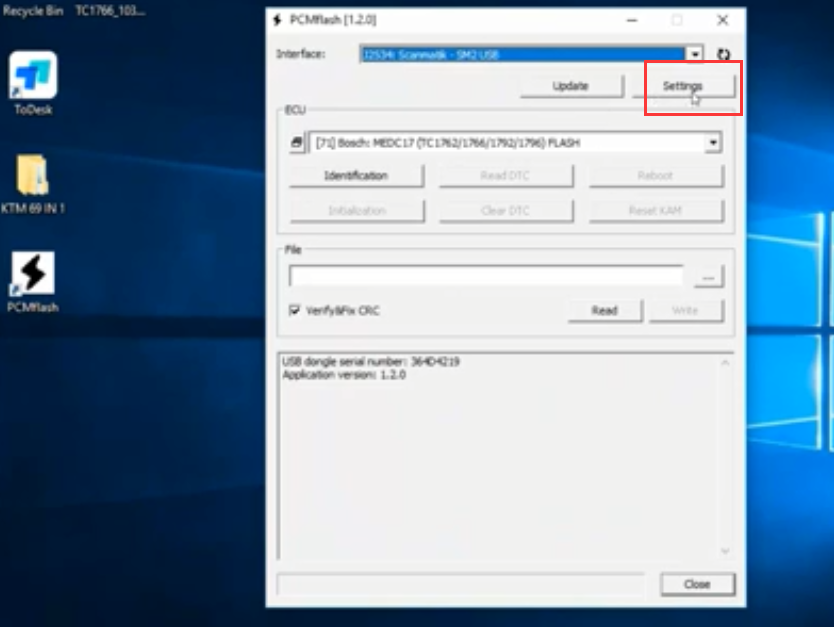Select the Application version: 1.2.0 log line
The width and height of the screenshot is (834, 627).
pos(344,375)
